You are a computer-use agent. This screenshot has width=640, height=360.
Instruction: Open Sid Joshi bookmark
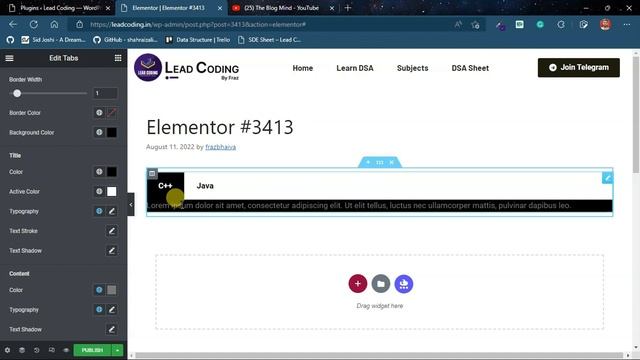(53, 40)
